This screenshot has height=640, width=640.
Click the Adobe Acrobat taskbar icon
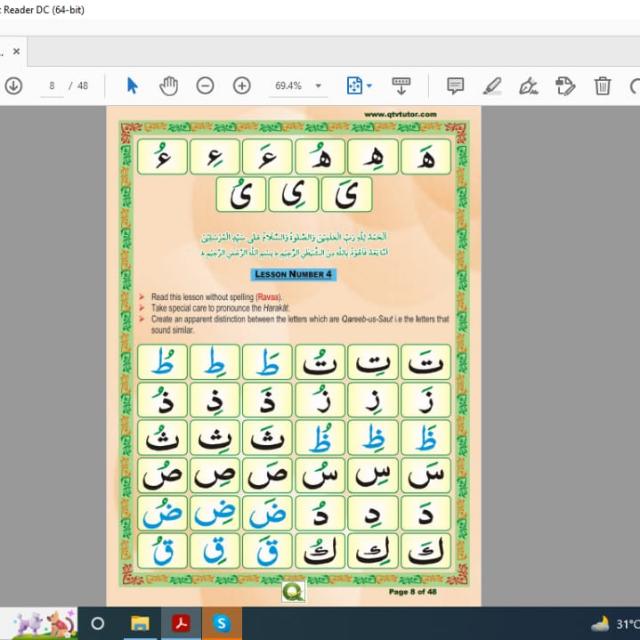(x=181, y=624)
